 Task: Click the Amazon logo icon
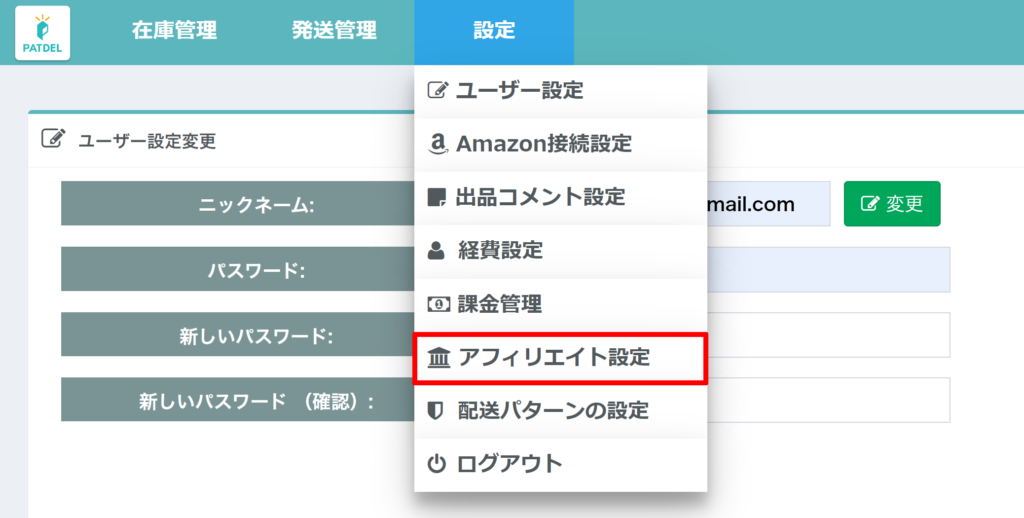[x=437, y=144]
